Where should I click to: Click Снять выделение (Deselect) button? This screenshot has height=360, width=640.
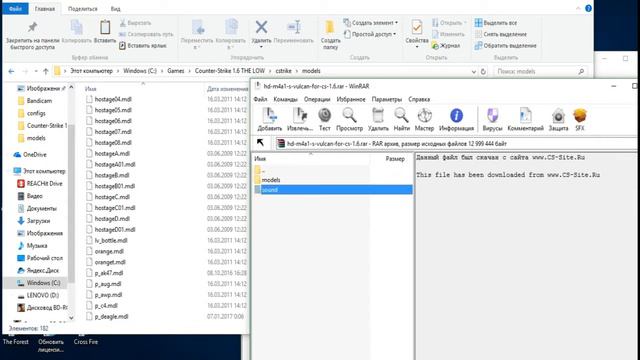[501, 34]
